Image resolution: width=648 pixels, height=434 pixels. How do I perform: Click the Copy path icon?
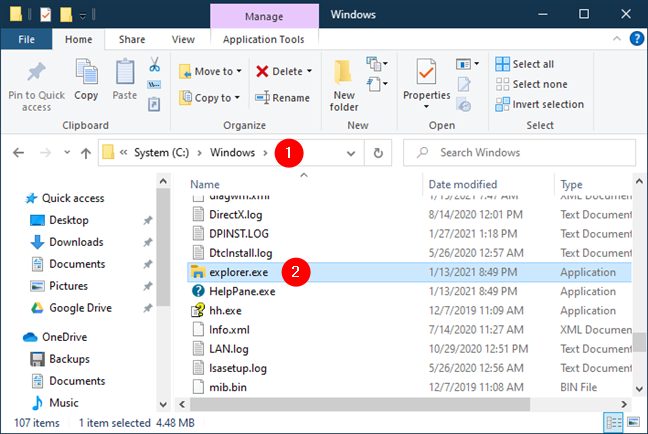[x=154, y=85]
